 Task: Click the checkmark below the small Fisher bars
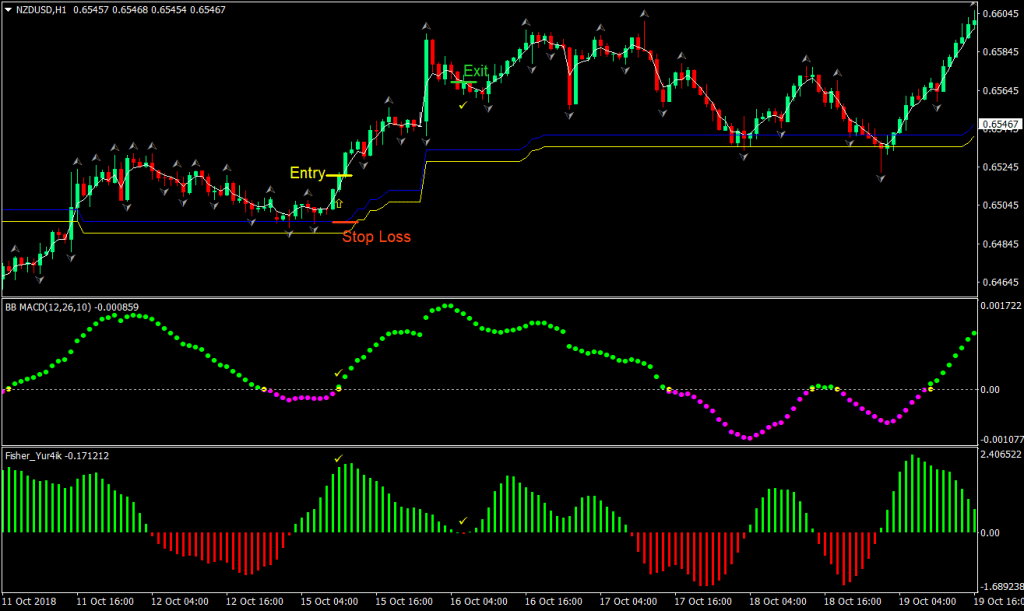pos(463,521)
